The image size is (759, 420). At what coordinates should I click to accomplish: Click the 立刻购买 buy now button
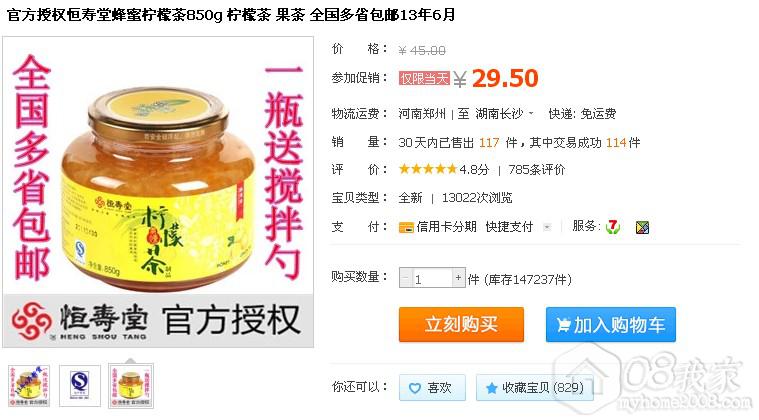point(461,325)
